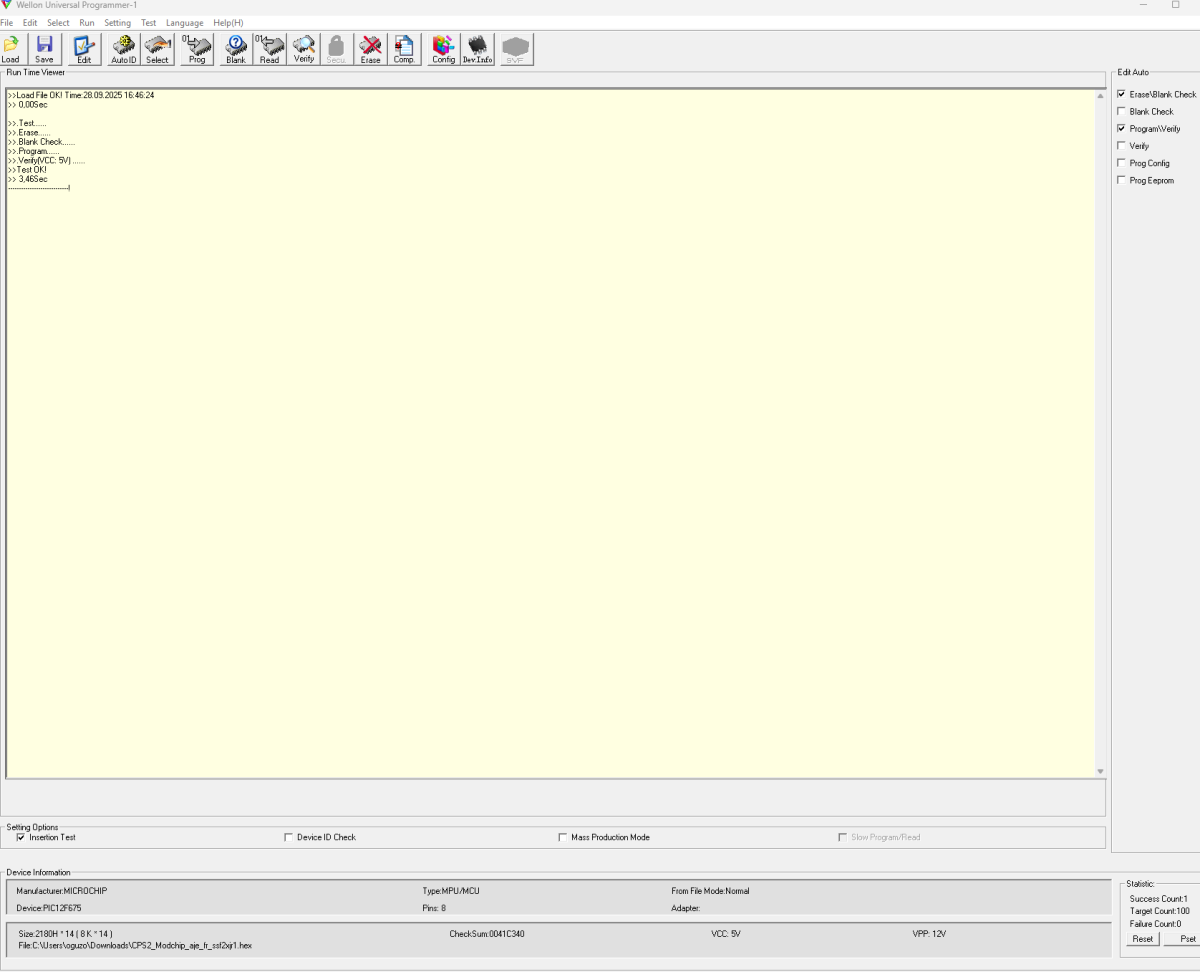Click the "Device:PIC12F675" text

[x=49, y=908]
